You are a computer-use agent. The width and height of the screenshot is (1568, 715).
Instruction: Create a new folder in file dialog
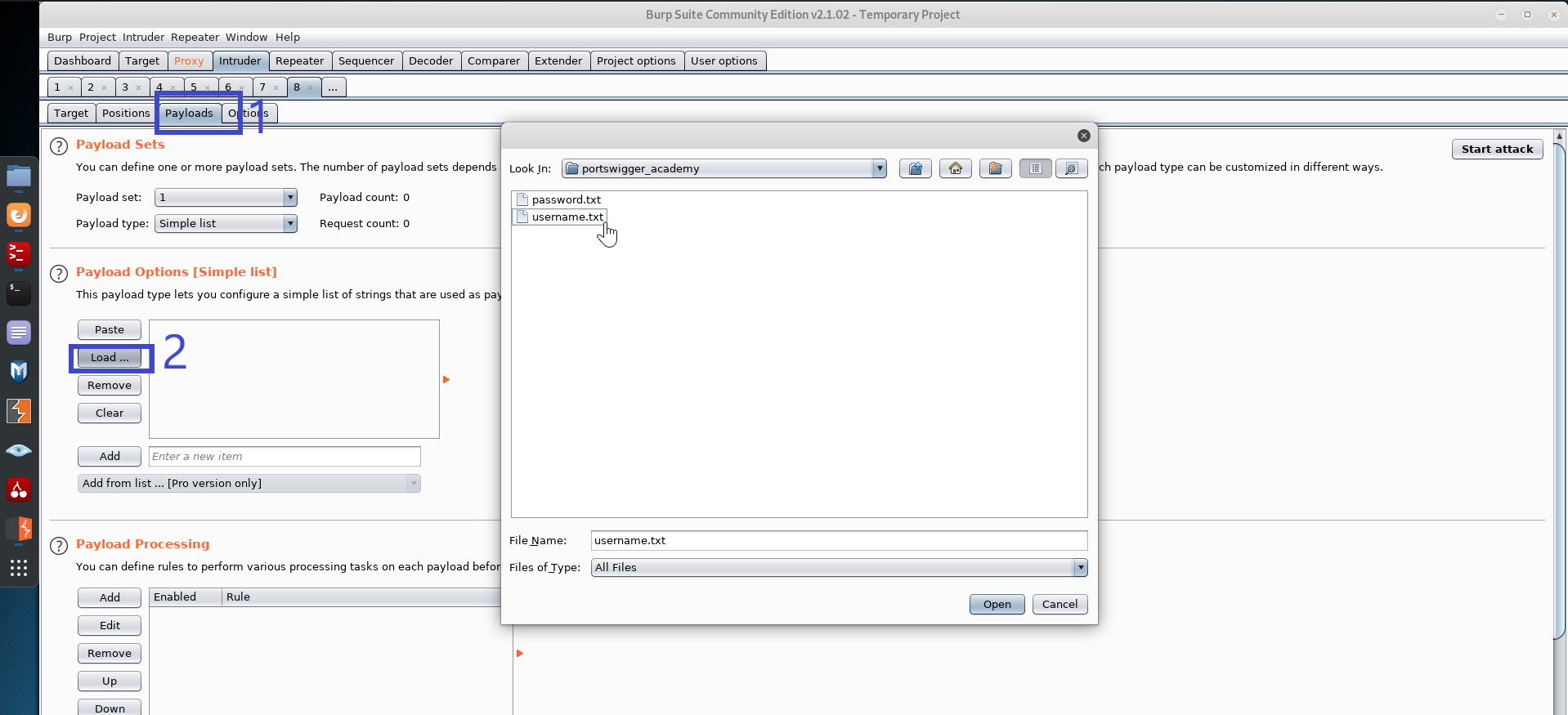pyautogui.click(x=996, y=168)
